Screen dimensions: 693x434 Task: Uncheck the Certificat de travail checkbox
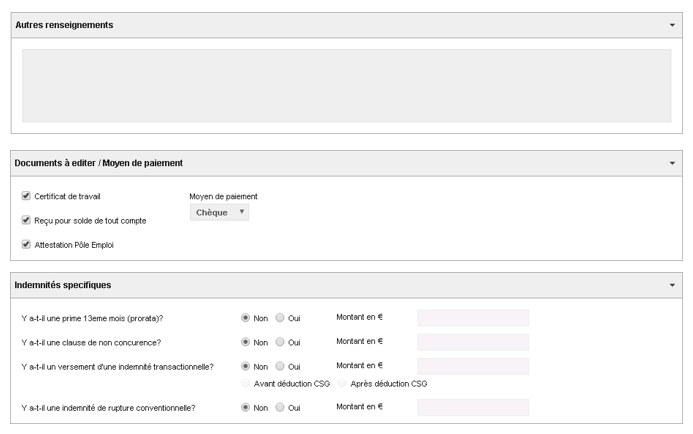[x=26, y=196]
